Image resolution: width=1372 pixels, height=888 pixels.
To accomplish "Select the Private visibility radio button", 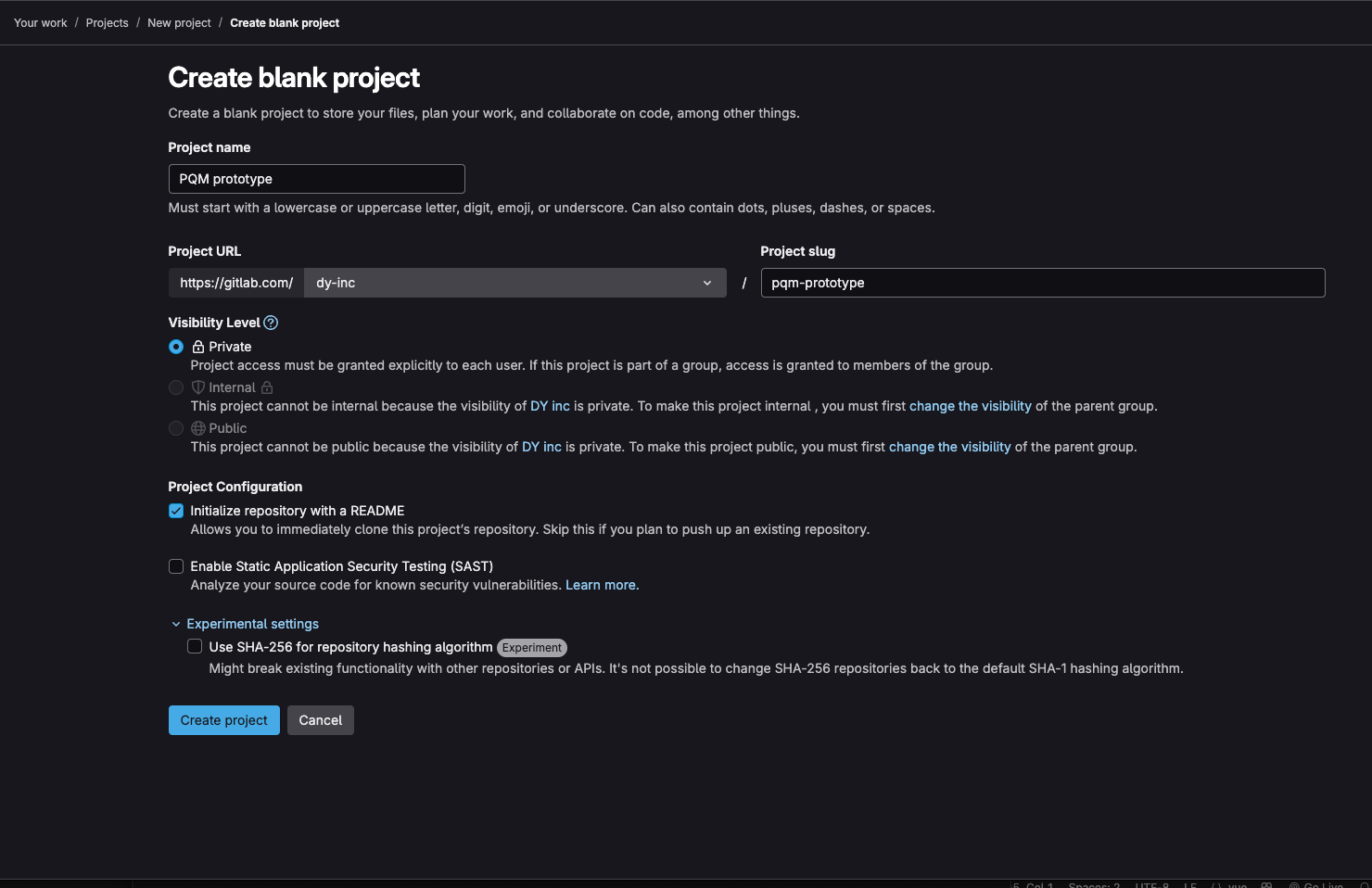I will [176, 347].
